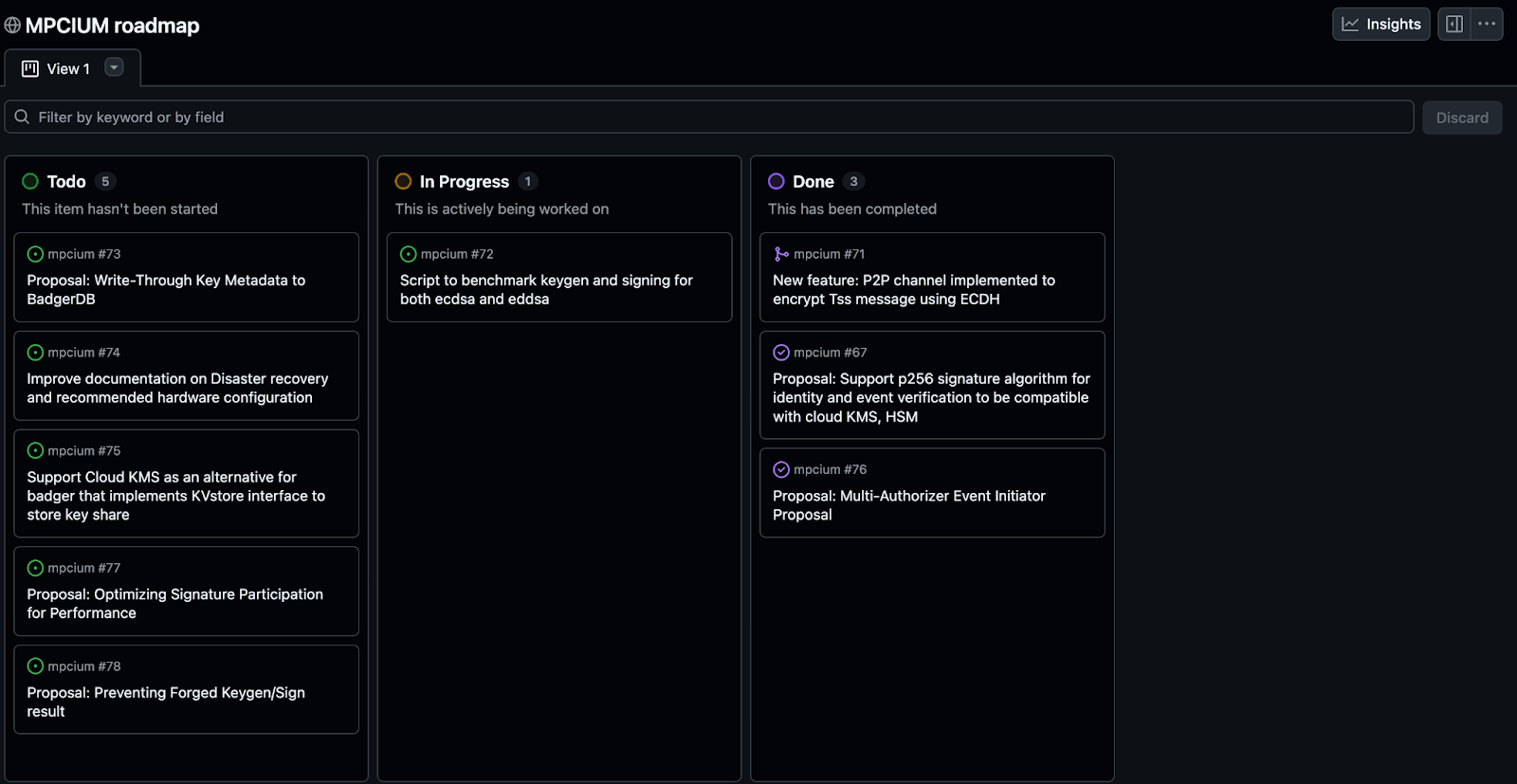Click the Todo column item count badge
The height and width of the screenshot is (784, 1517).
(105, 181)
